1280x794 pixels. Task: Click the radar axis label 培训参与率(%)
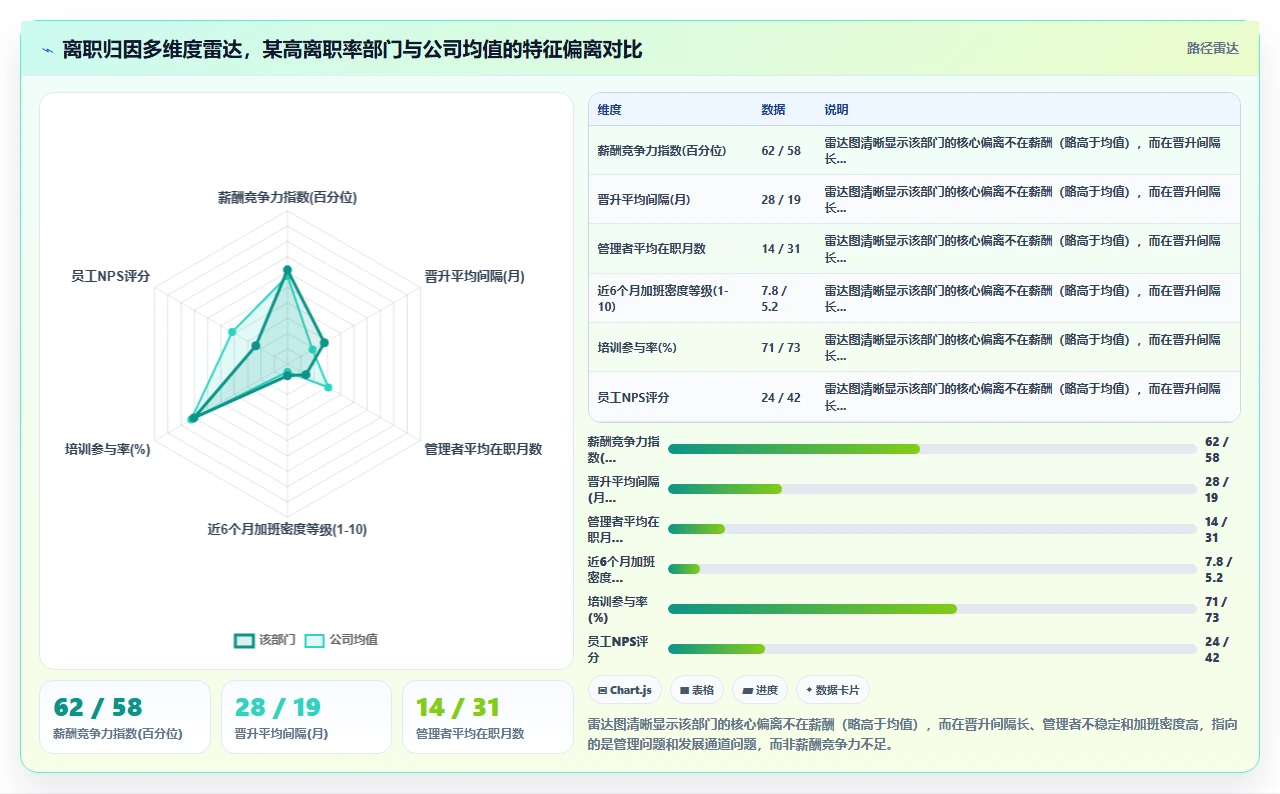point(108,450)
